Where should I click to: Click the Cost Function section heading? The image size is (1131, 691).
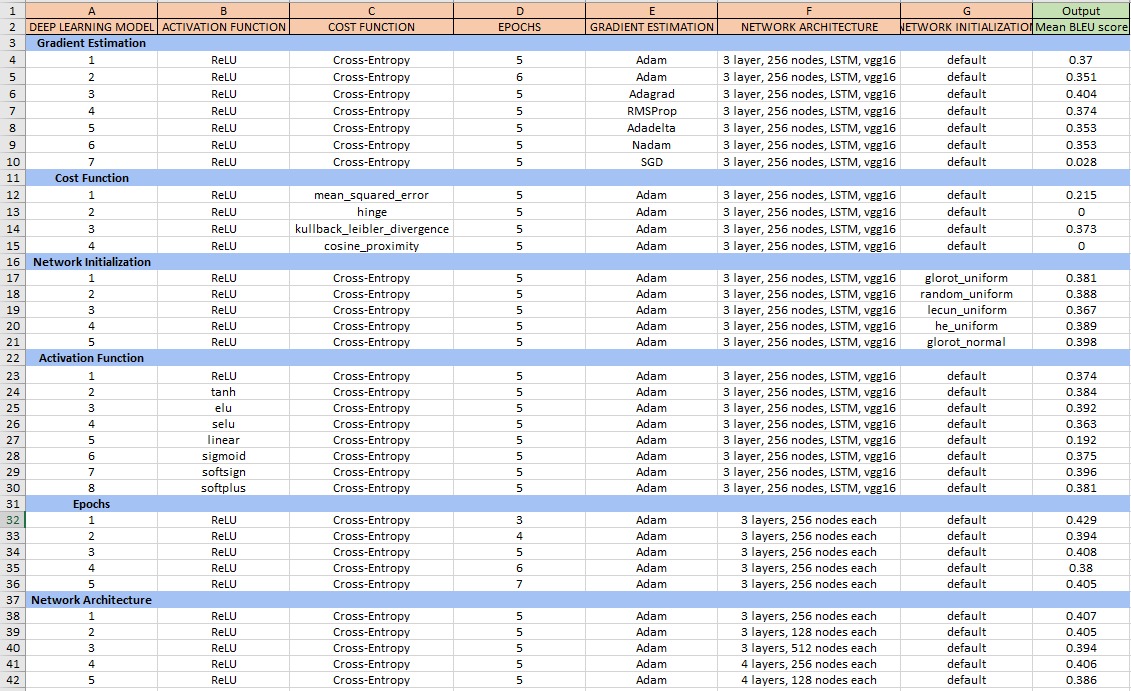coord(91,178)
